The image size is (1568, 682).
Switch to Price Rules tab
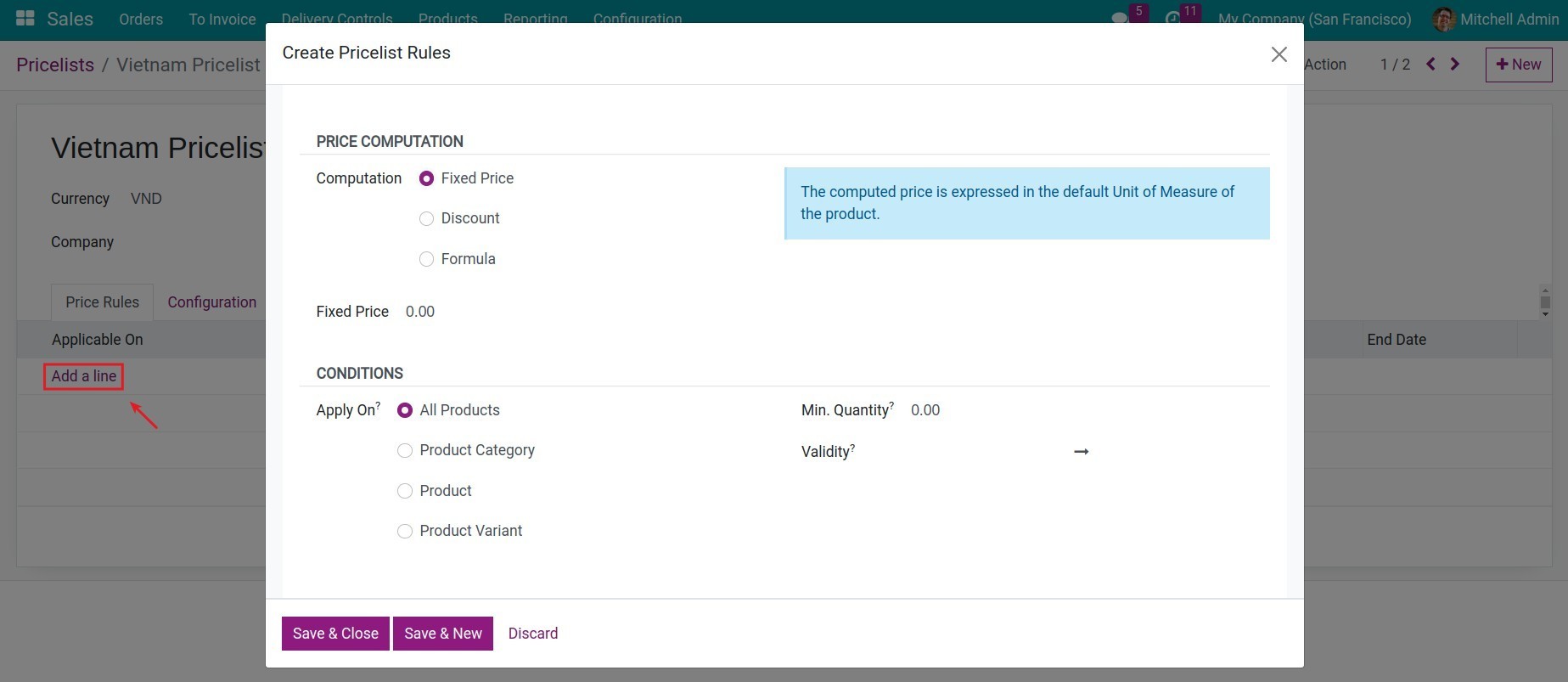coord(102,302)
